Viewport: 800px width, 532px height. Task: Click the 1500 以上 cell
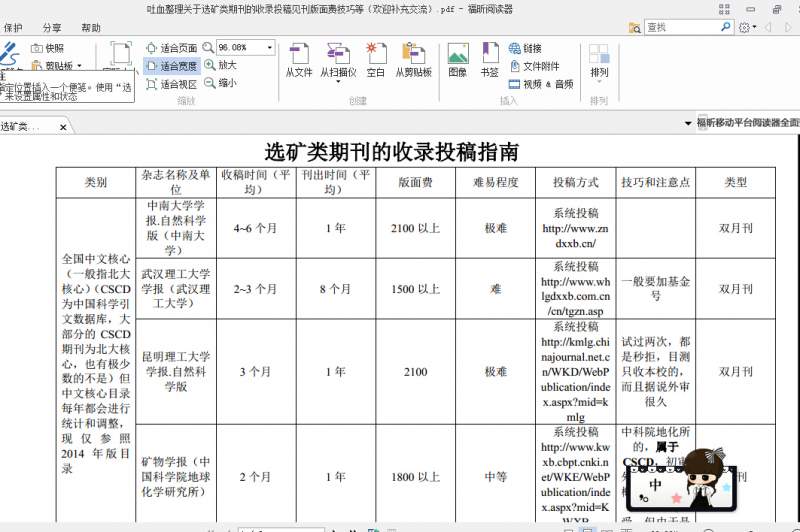415,289
